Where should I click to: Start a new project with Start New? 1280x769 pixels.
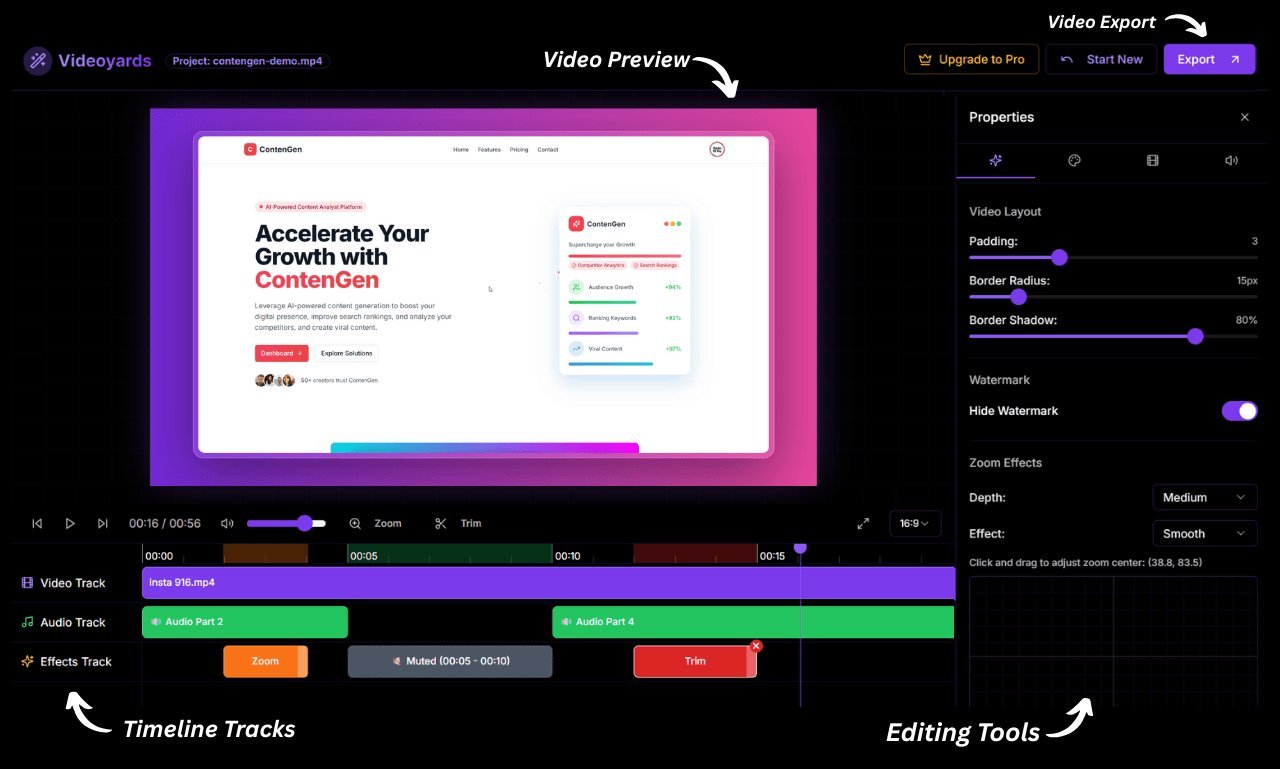[x=1101, y=59]
